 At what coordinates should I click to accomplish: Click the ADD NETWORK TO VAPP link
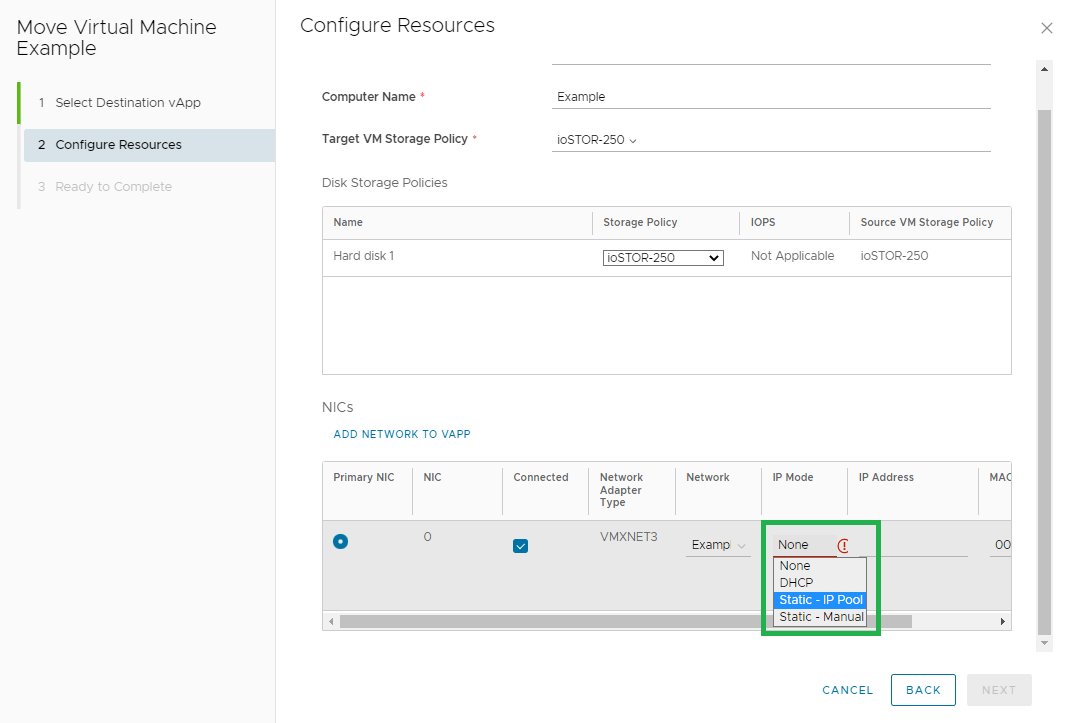click(x=402, y=434)
